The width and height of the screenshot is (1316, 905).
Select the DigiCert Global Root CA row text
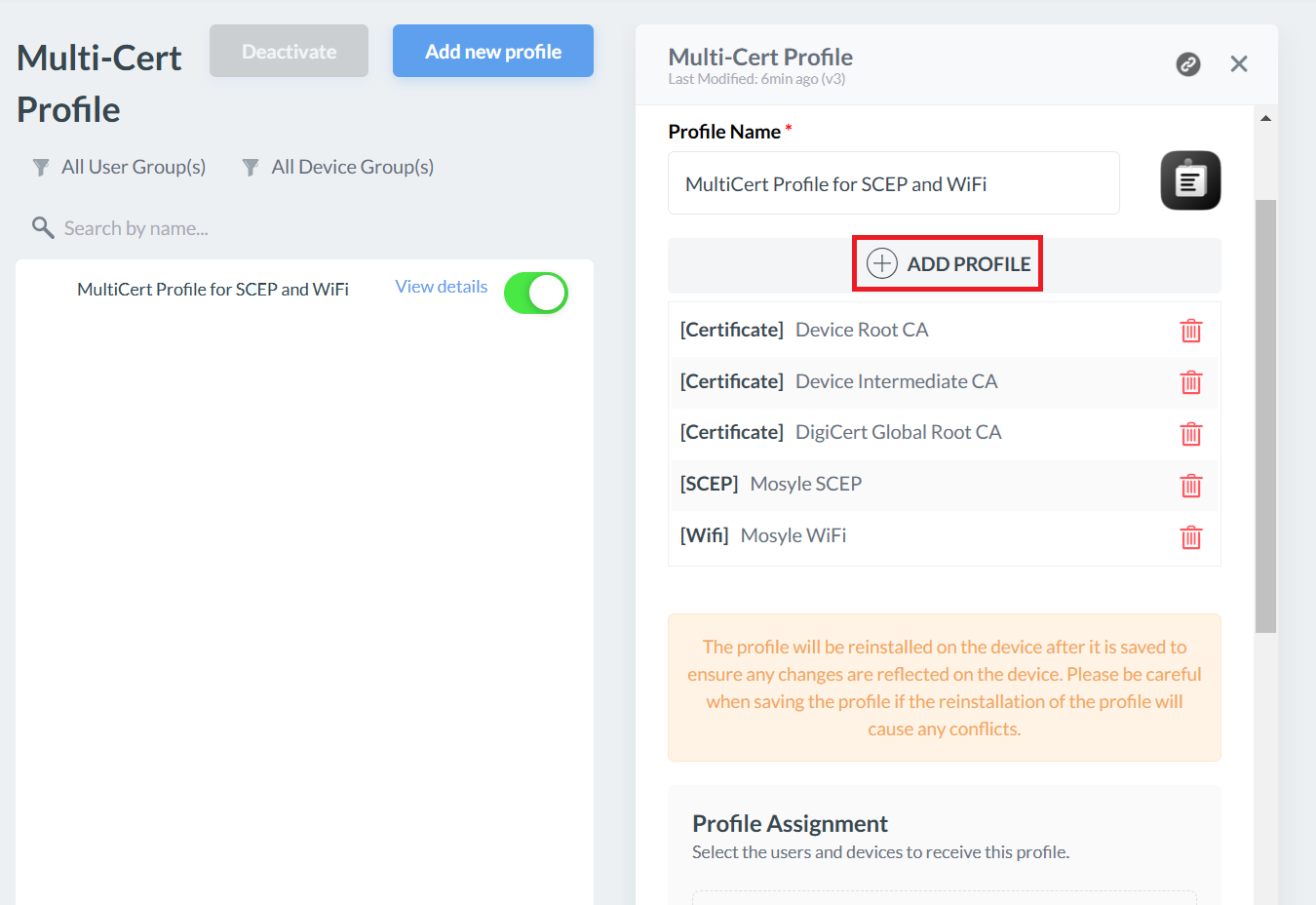pyautogui.click(x=899, y=432)
